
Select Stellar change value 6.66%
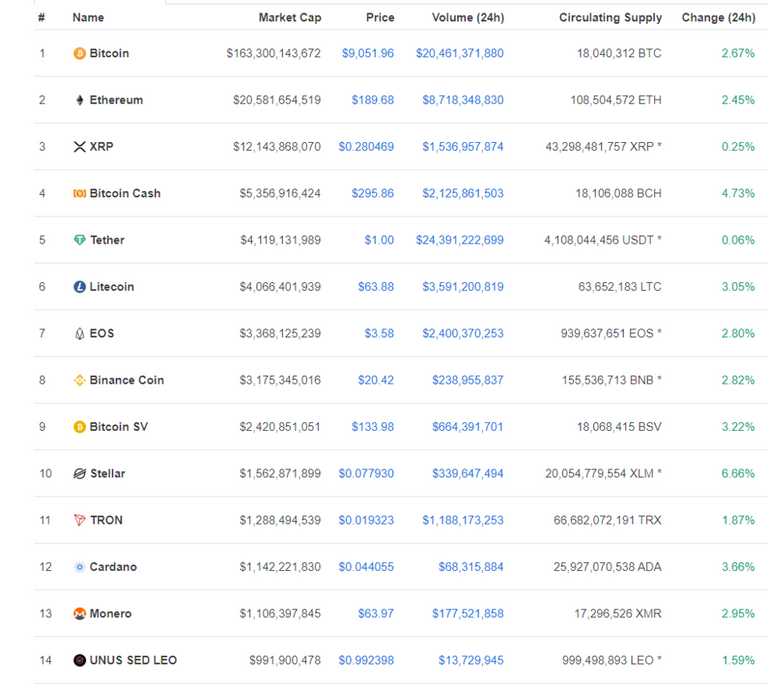click(738, 473)
